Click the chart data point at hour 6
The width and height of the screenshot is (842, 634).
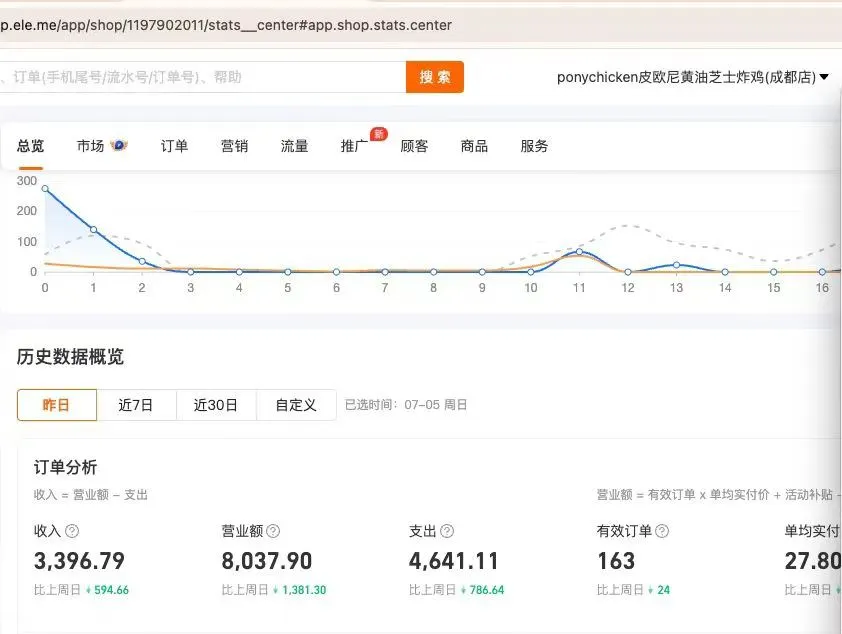336,272
